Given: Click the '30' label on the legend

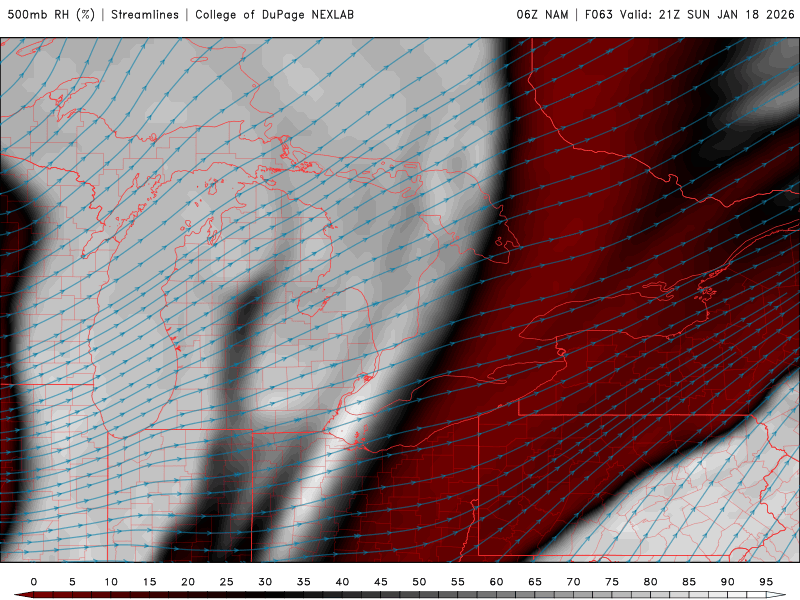Looking at the screenshot, I should pyautogui.click(x=265, y=582).
